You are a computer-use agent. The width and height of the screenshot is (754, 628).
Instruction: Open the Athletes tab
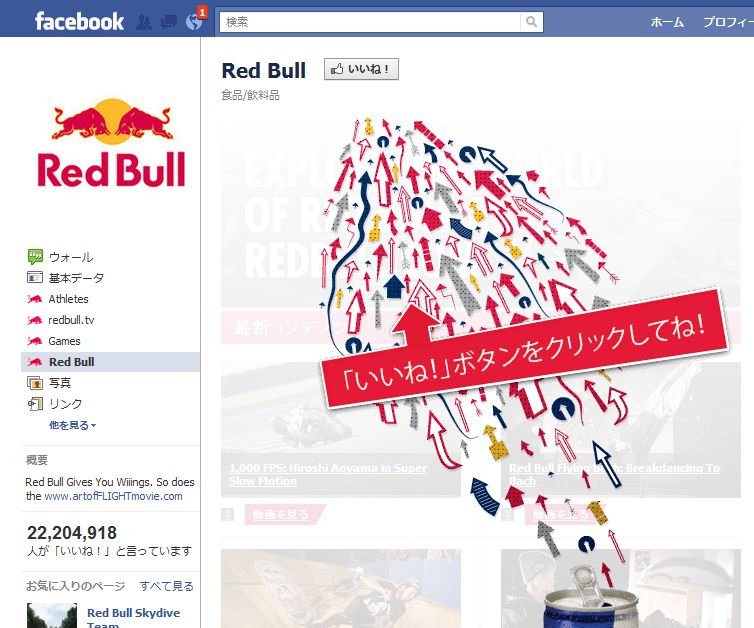pos(58,299)
